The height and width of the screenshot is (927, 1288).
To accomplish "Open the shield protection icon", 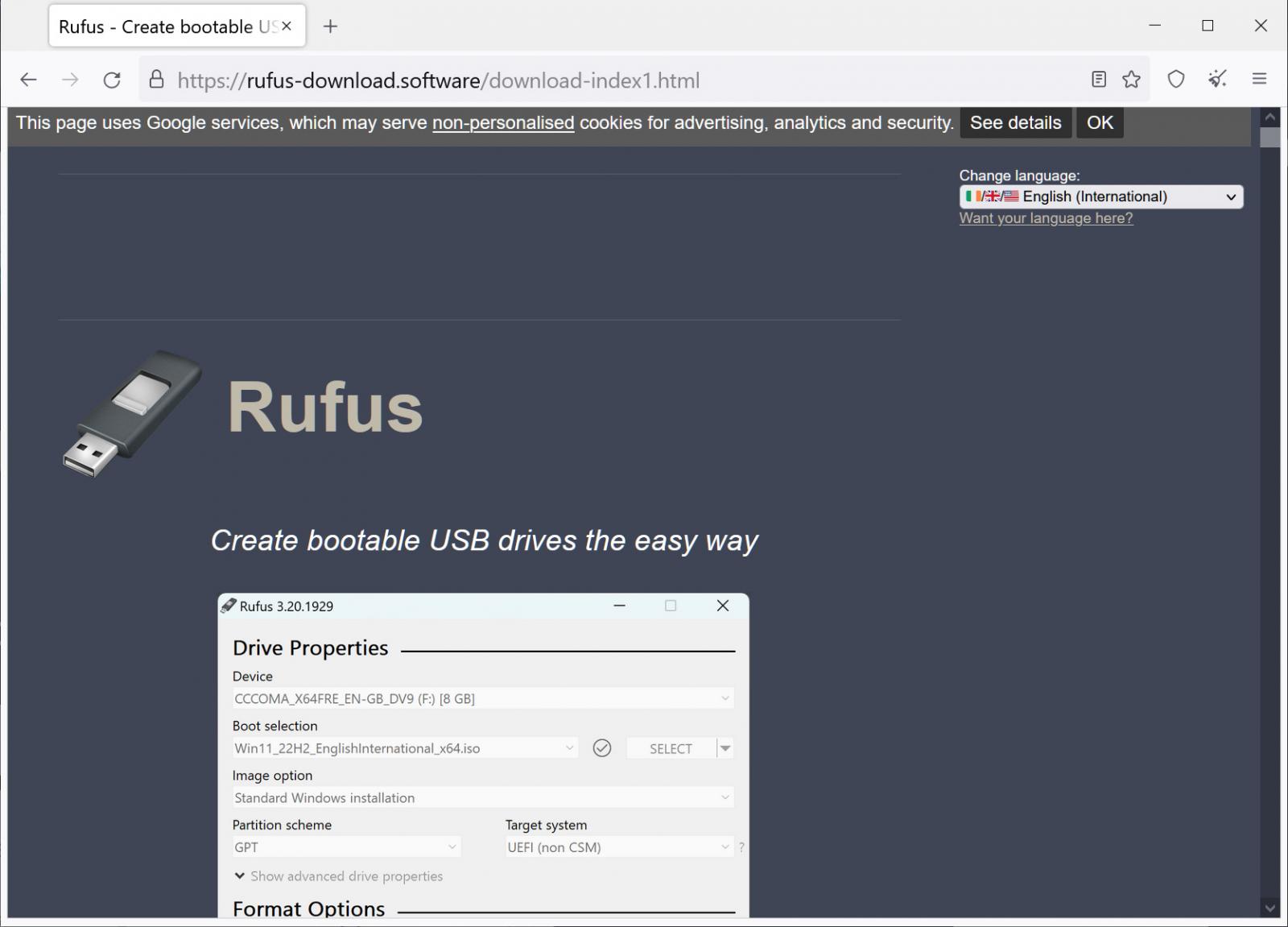I will point(1176,79).
